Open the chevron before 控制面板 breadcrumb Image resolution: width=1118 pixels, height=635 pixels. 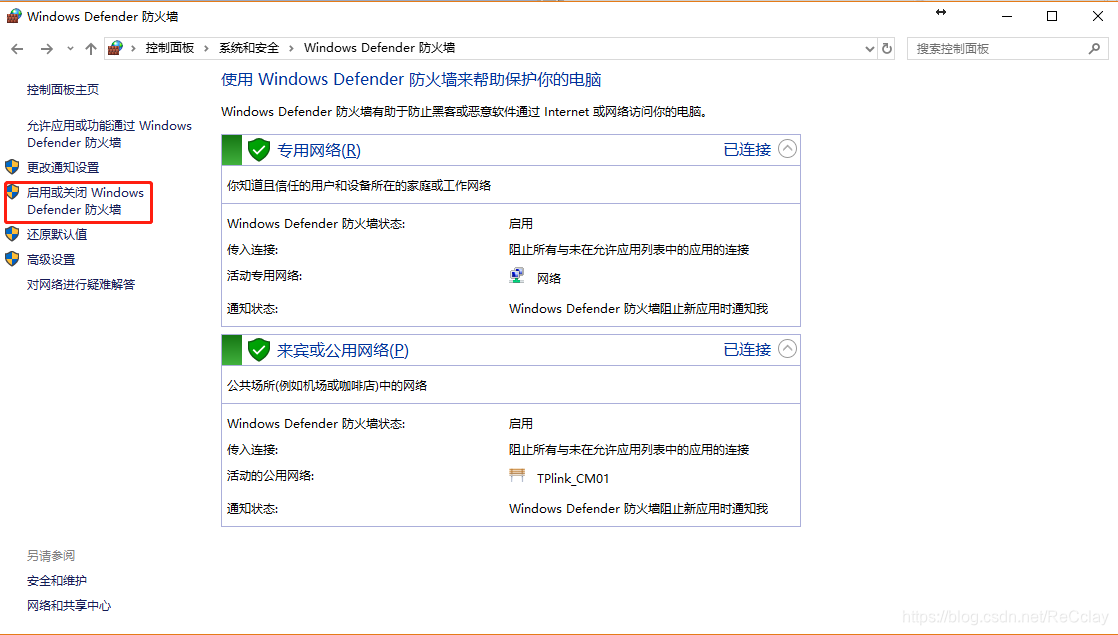[x=133, y=48]
